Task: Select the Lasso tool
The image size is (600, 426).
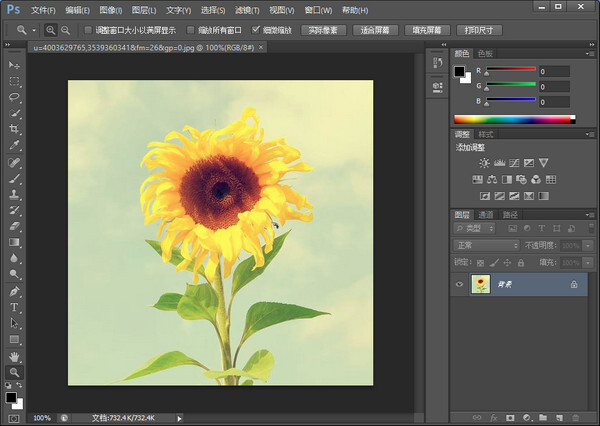Action: click(x=14, y=97)
